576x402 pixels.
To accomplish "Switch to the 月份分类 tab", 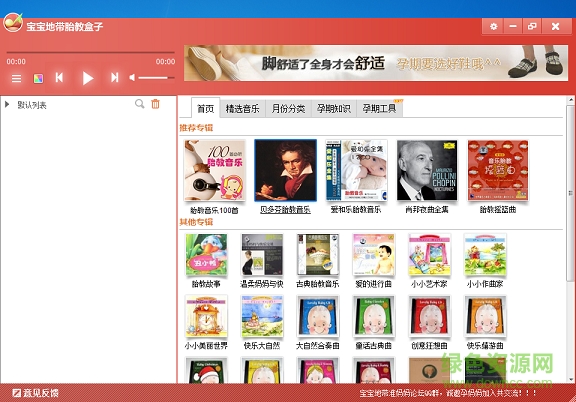I will 288,109.
